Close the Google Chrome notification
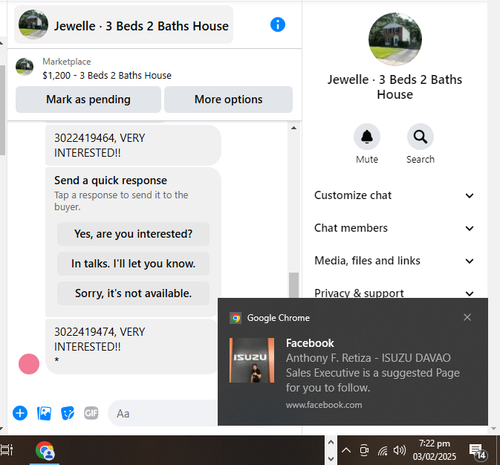The height and width of the screenshot is (465, 500). pyautogui.click(x=467, y=317)
